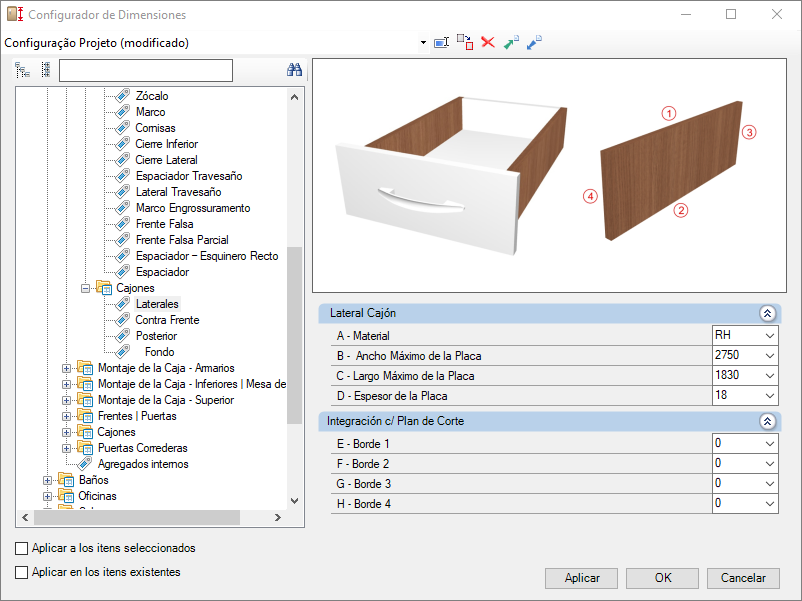802x601 pixels.
Task: Click the tree vertical scrollbar down arrow
Action: [294, 501]
